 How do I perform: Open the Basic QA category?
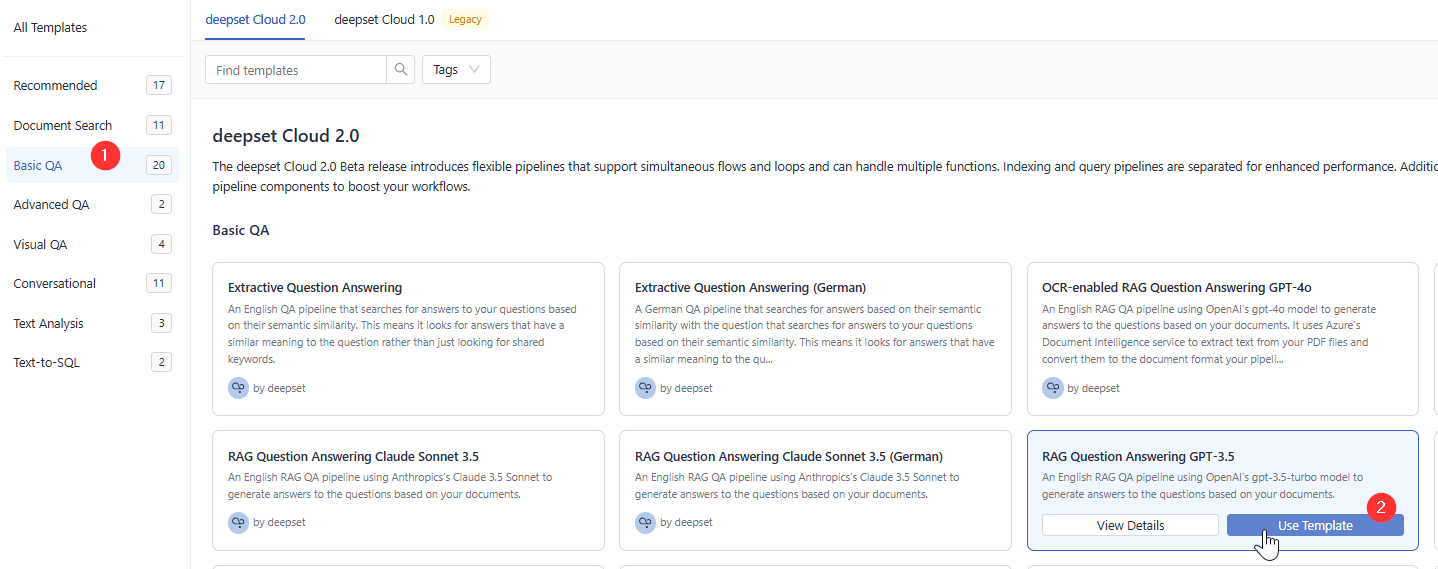coord(38,165)
